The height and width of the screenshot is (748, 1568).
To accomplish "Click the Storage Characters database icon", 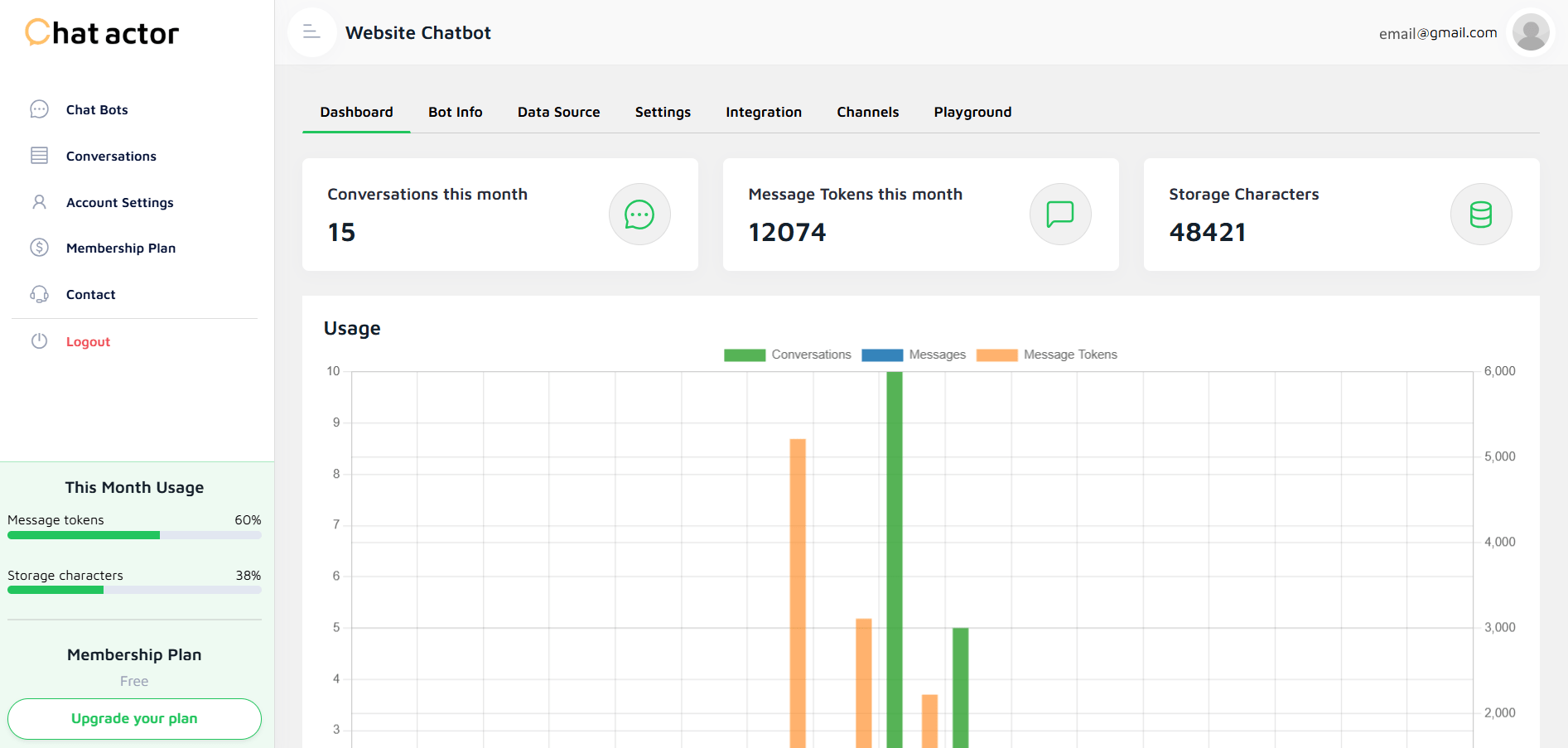I will coord(1480,215).
